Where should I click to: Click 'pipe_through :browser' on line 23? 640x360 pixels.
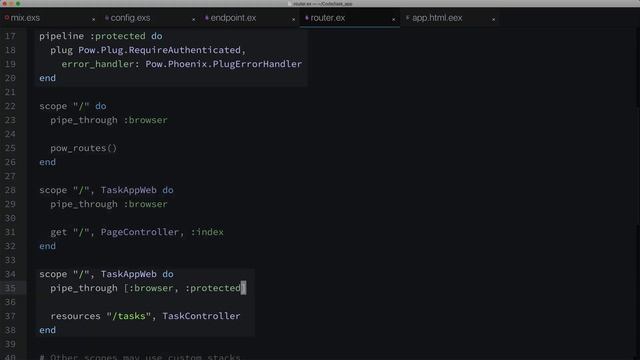(x=109, y=120)
